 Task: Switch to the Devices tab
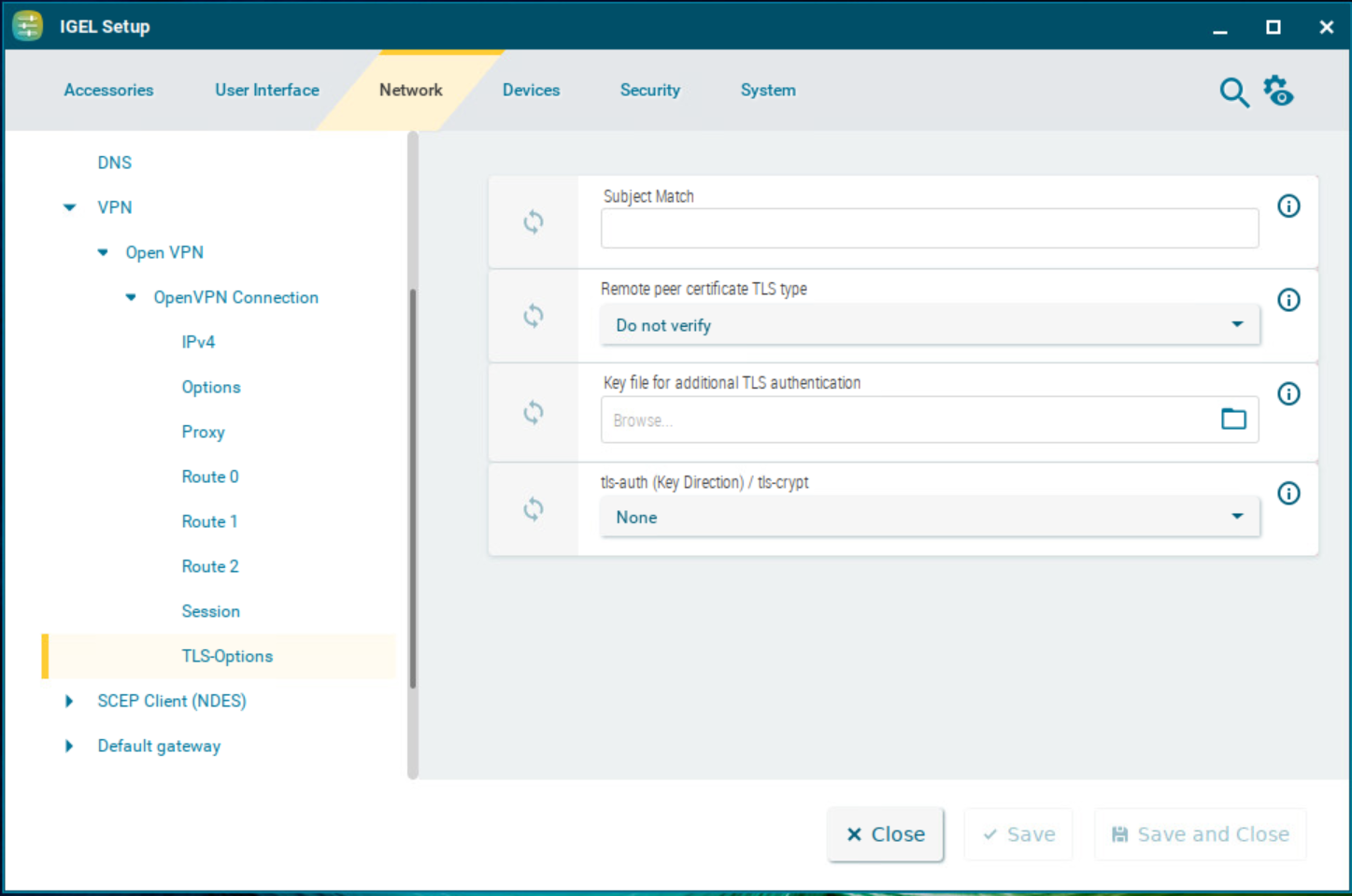click(531, 91)
